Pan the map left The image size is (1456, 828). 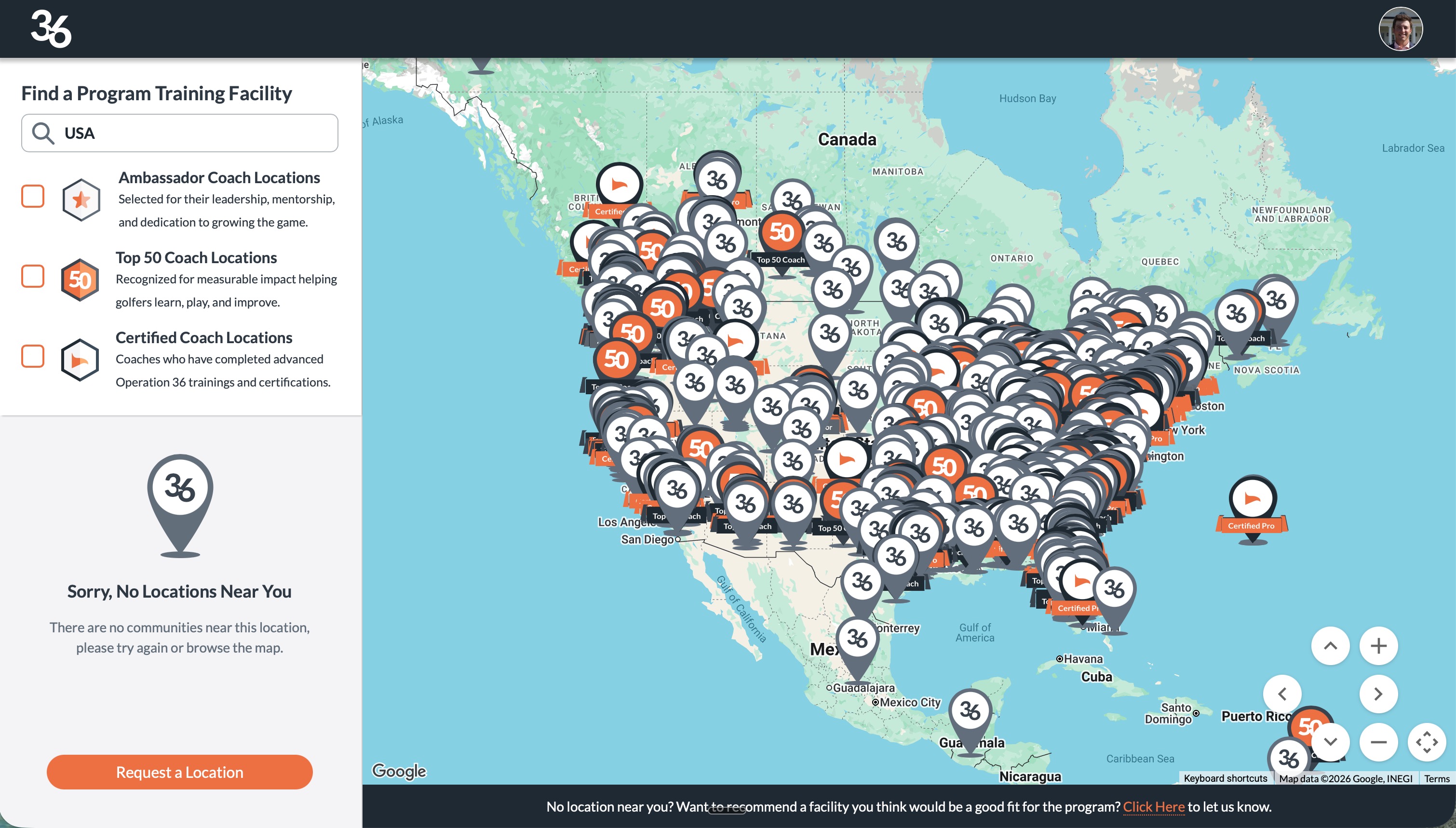(x=1282, y=694)
